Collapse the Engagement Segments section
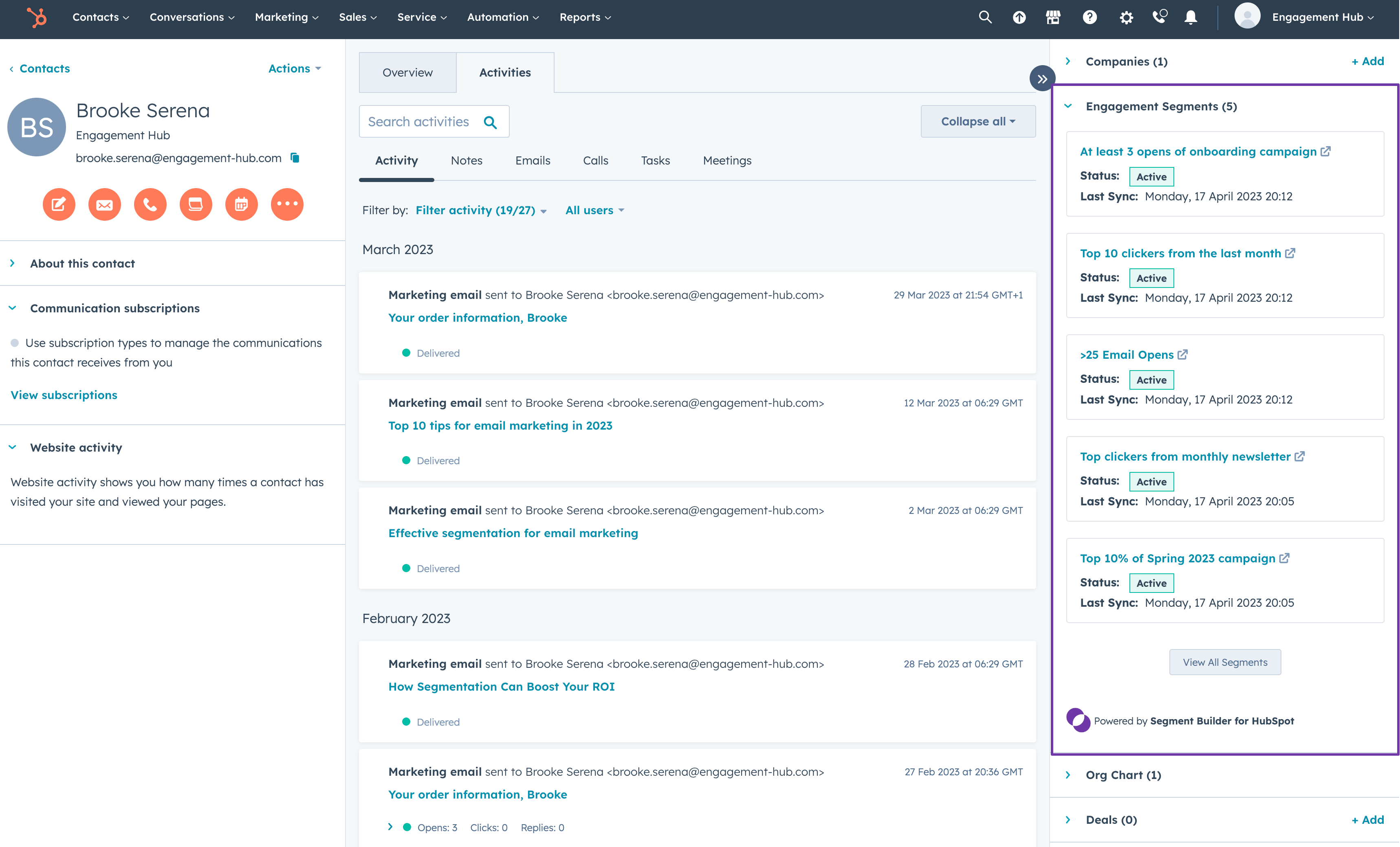The width and height of the screenshot is (1400, 847). click(1068, 106)
